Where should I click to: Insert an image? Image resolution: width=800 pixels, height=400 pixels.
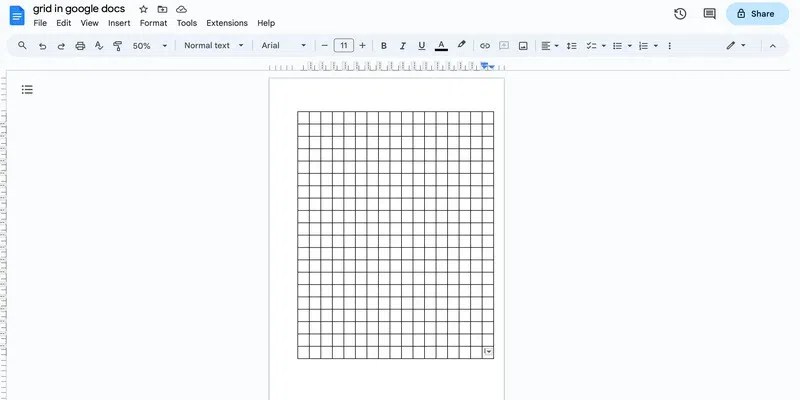523,46
